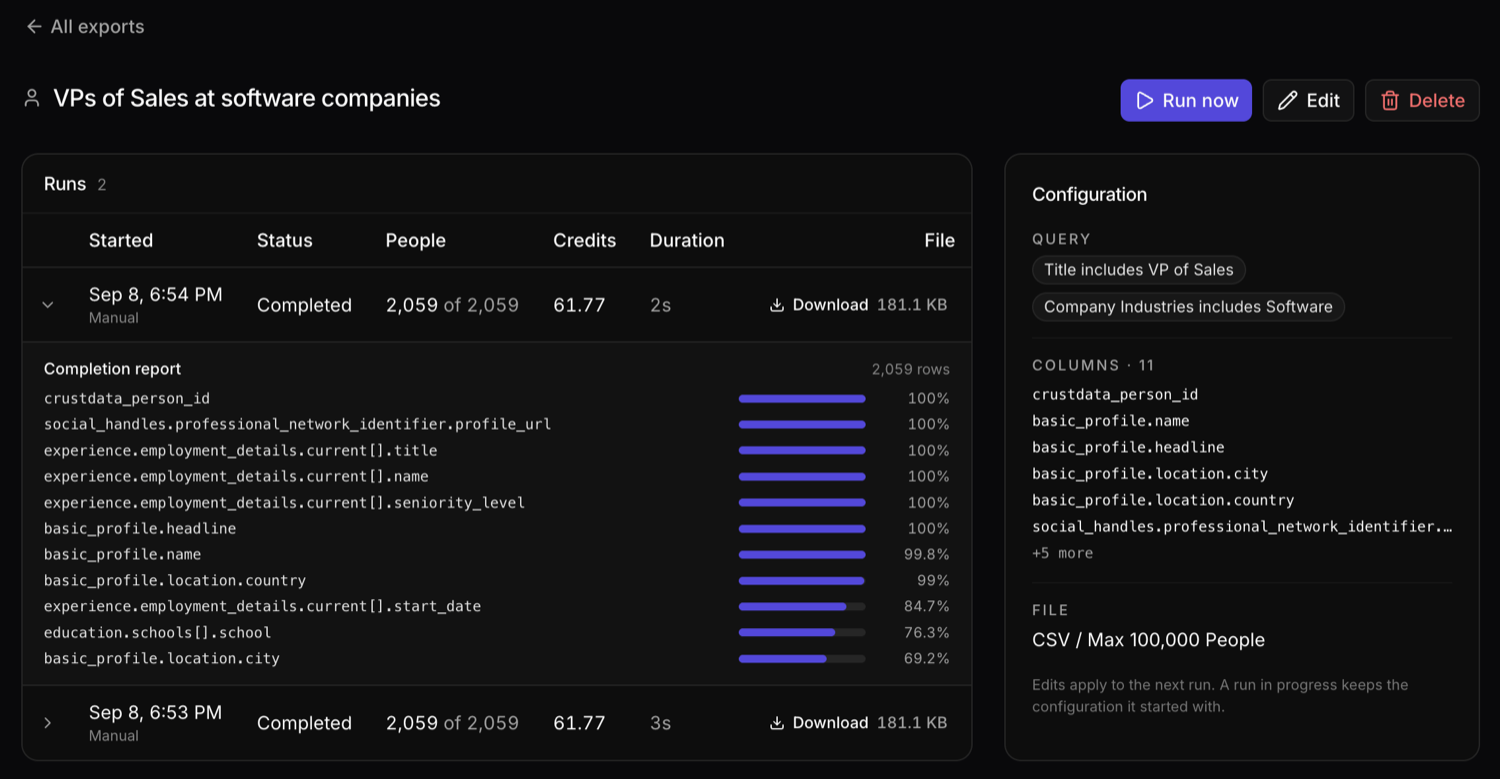The image size is (1500, 779).
Task: Click the crustdata_person_id completion bar
Action: point(802,398)
